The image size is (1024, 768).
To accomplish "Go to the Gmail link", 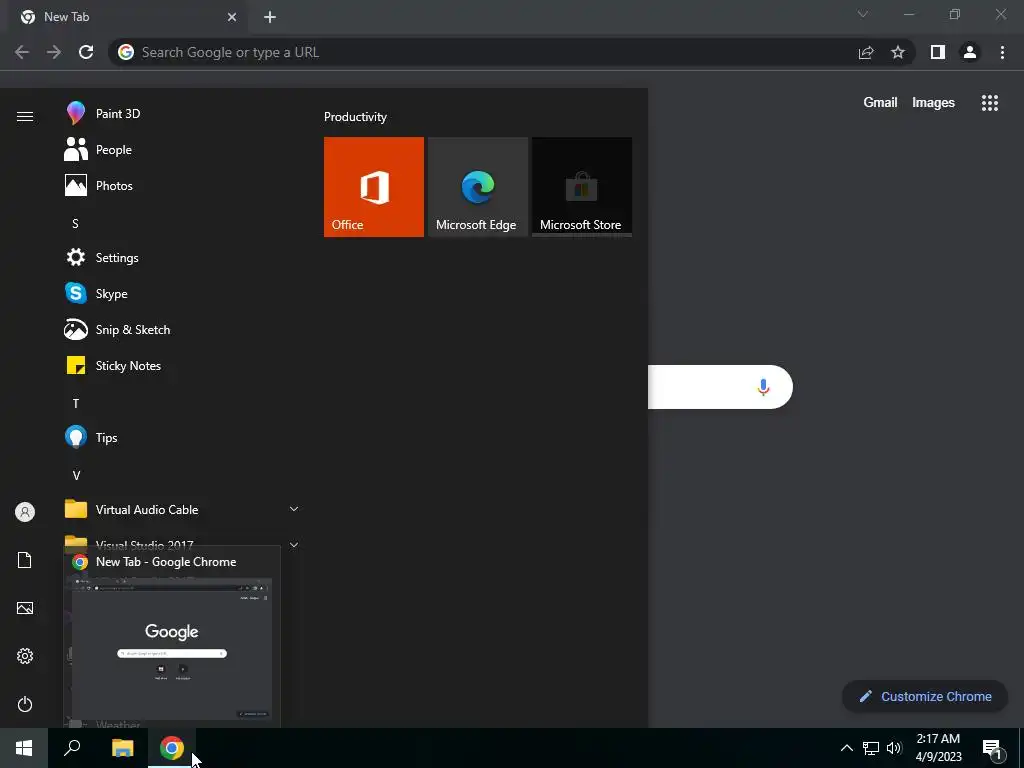I will (x=880, y=103).
